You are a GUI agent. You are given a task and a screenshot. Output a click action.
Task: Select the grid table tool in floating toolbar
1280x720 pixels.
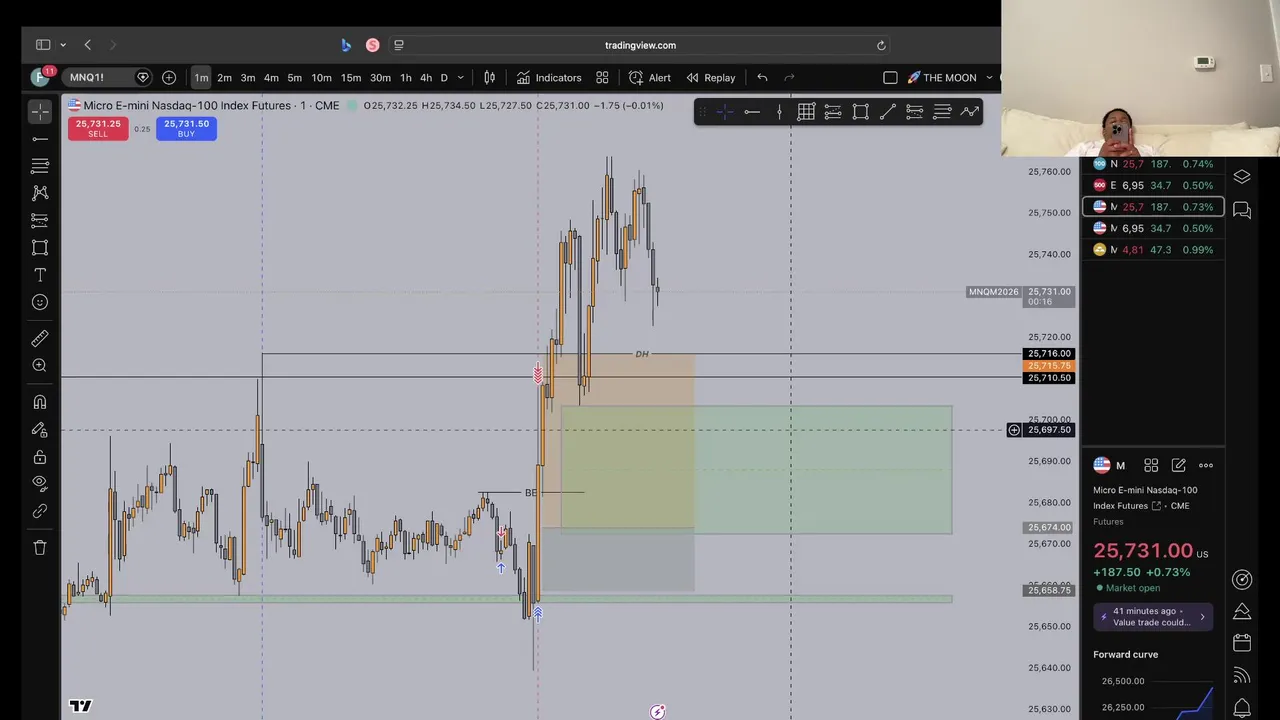[806, 112]
